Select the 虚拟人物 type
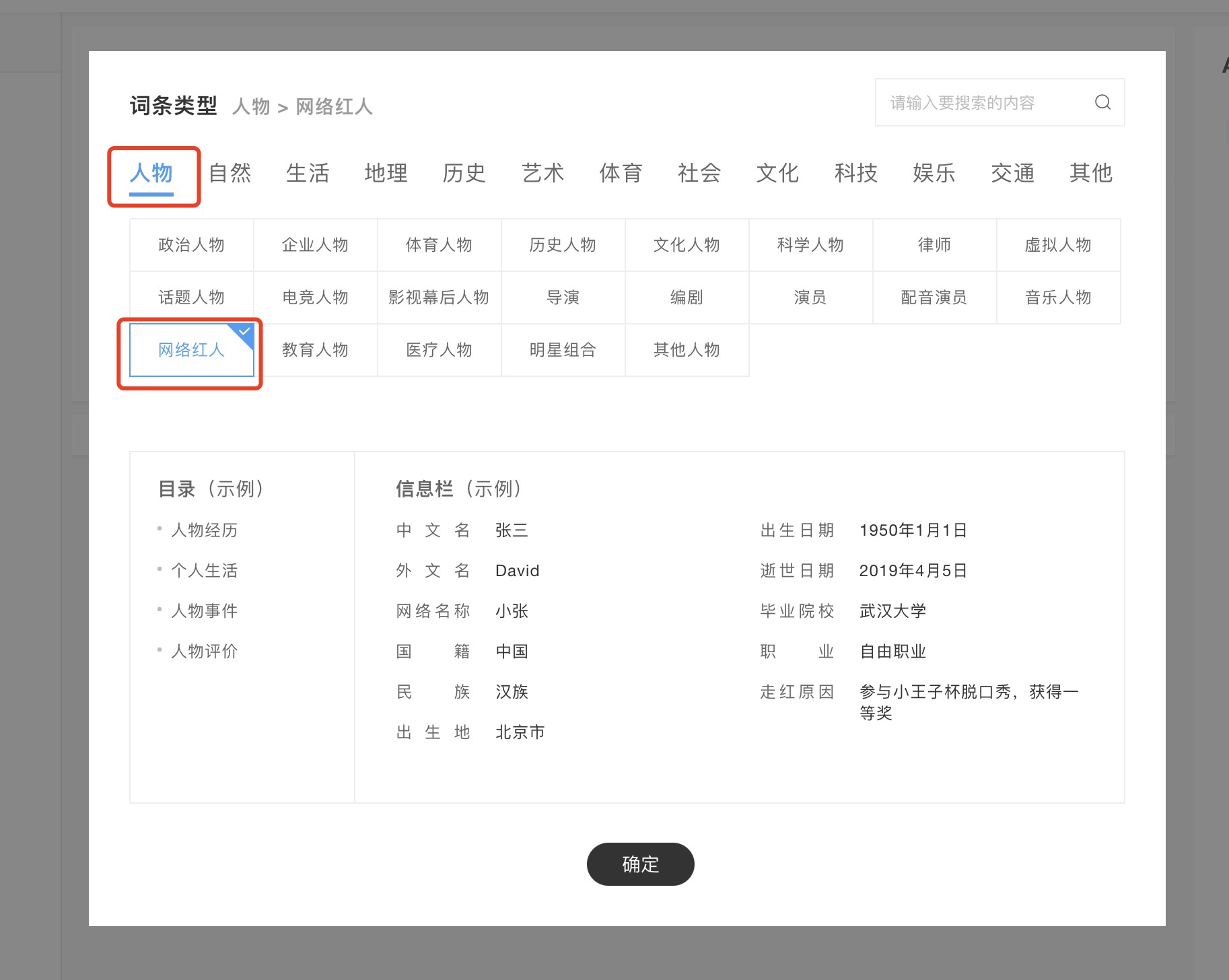Screen dimensions: 1229x980 point(1059,245)
